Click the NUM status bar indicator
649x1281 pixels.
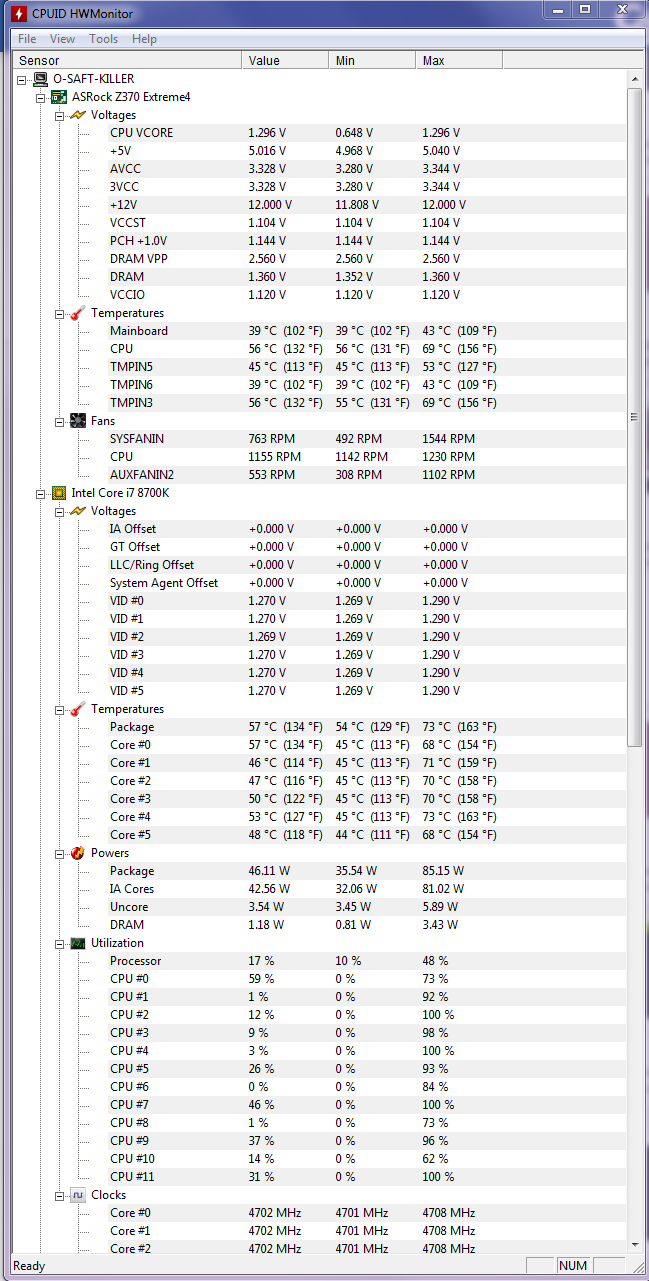click(x=573, y=1266)
